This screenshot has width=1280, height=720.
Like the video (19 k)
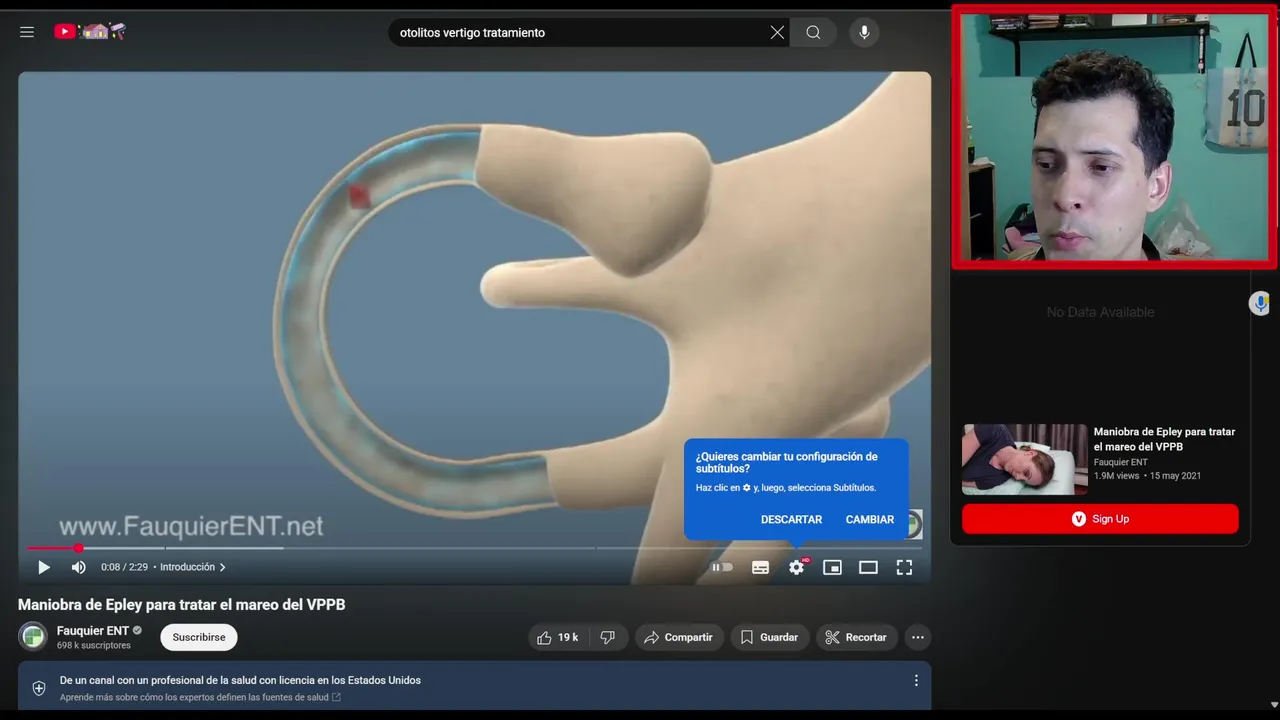tap(558, 637)
